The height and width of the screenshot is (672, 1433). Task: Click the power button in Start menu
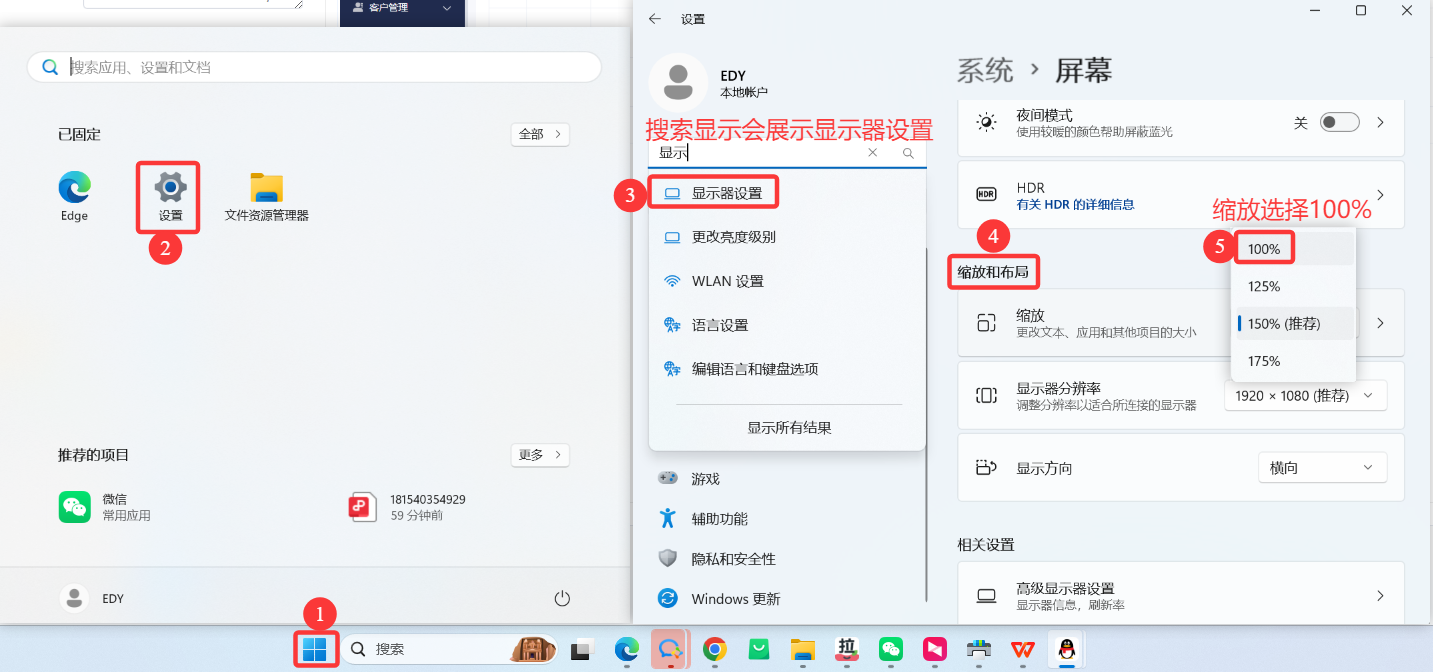click(x=562, y=598)
